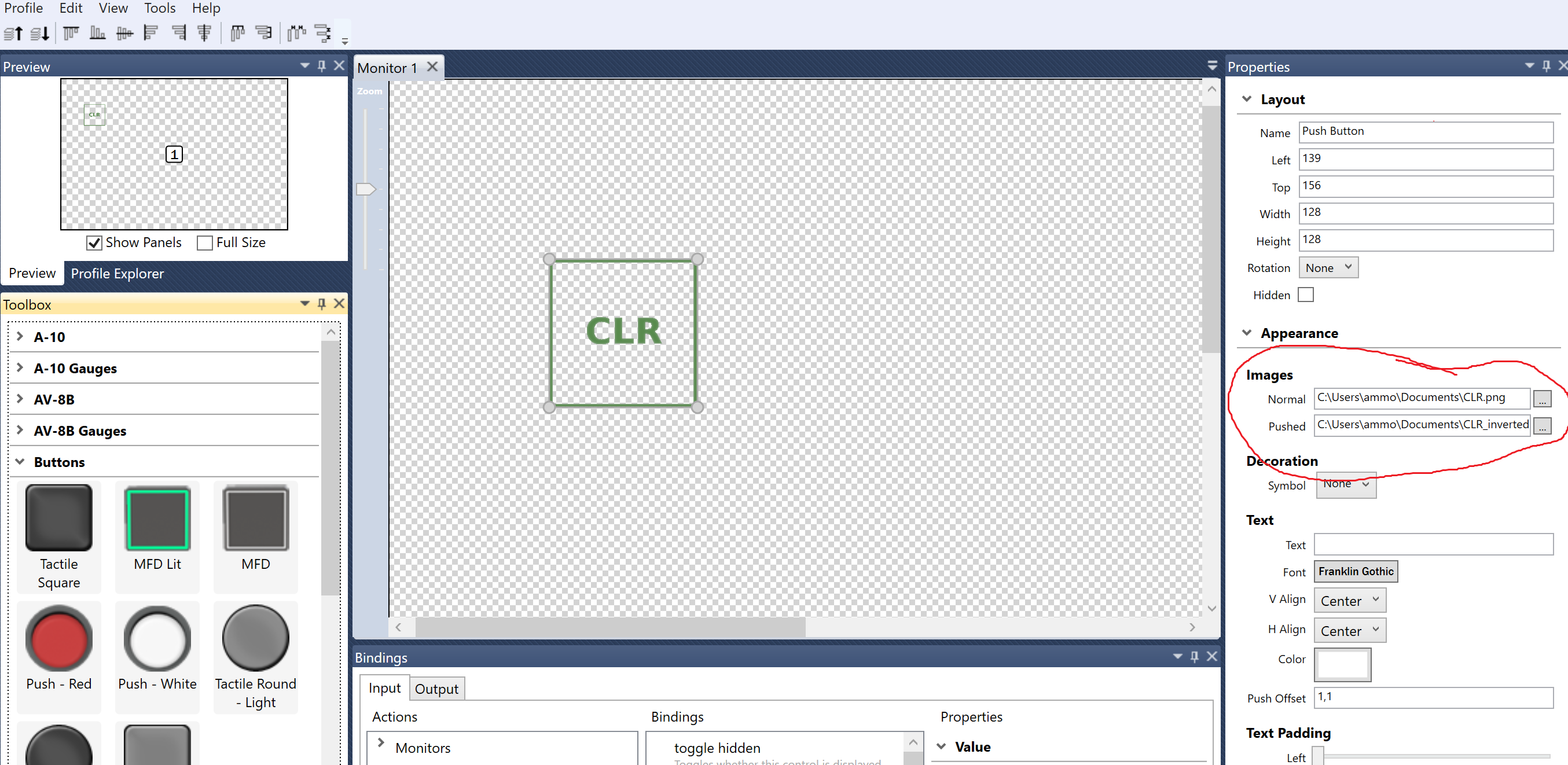
Task: Pin the Preview panel
Action: click(x=322, y=66)
